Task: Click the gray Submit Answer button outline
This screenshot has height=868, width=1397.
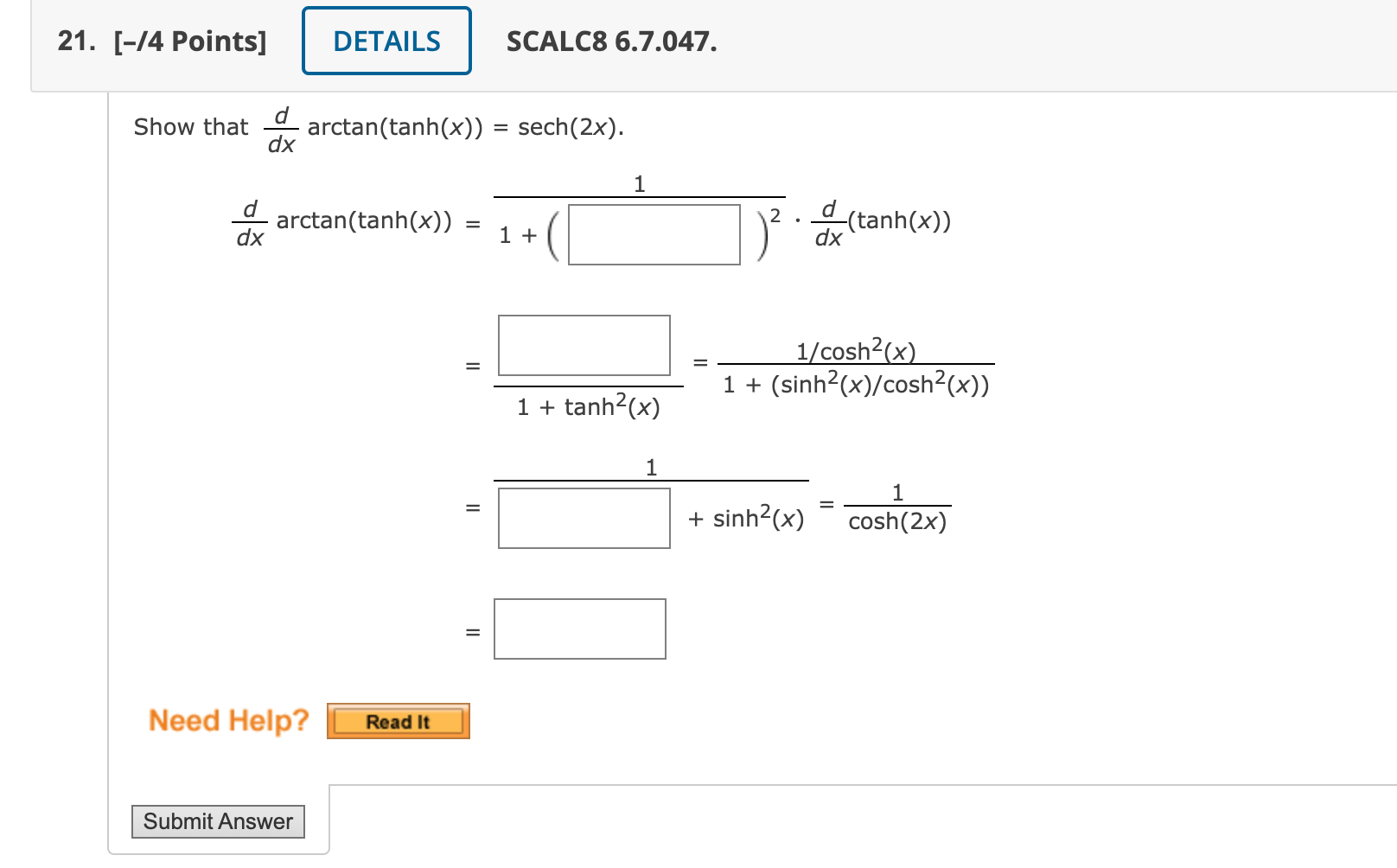Action: click(x=217, y=820)
